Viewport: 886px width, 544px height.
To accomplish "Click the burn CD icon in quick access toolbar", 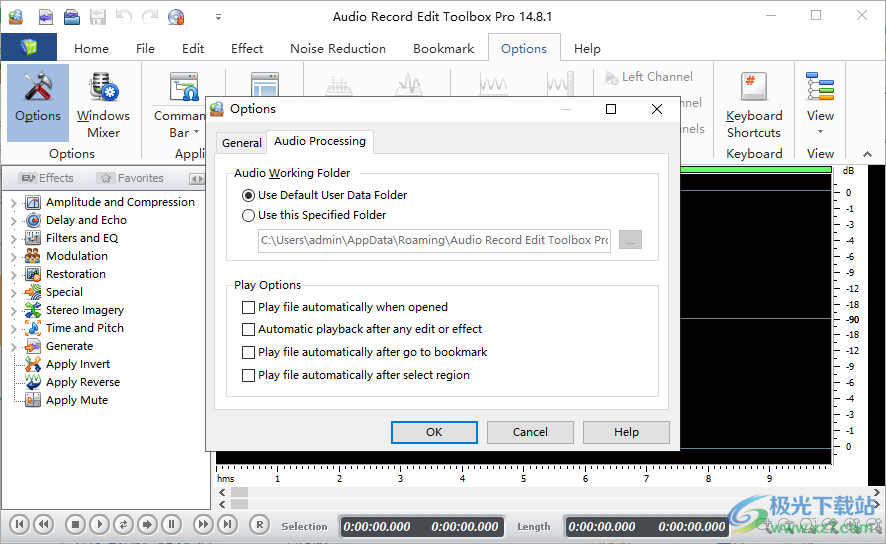I will [176, 17].
